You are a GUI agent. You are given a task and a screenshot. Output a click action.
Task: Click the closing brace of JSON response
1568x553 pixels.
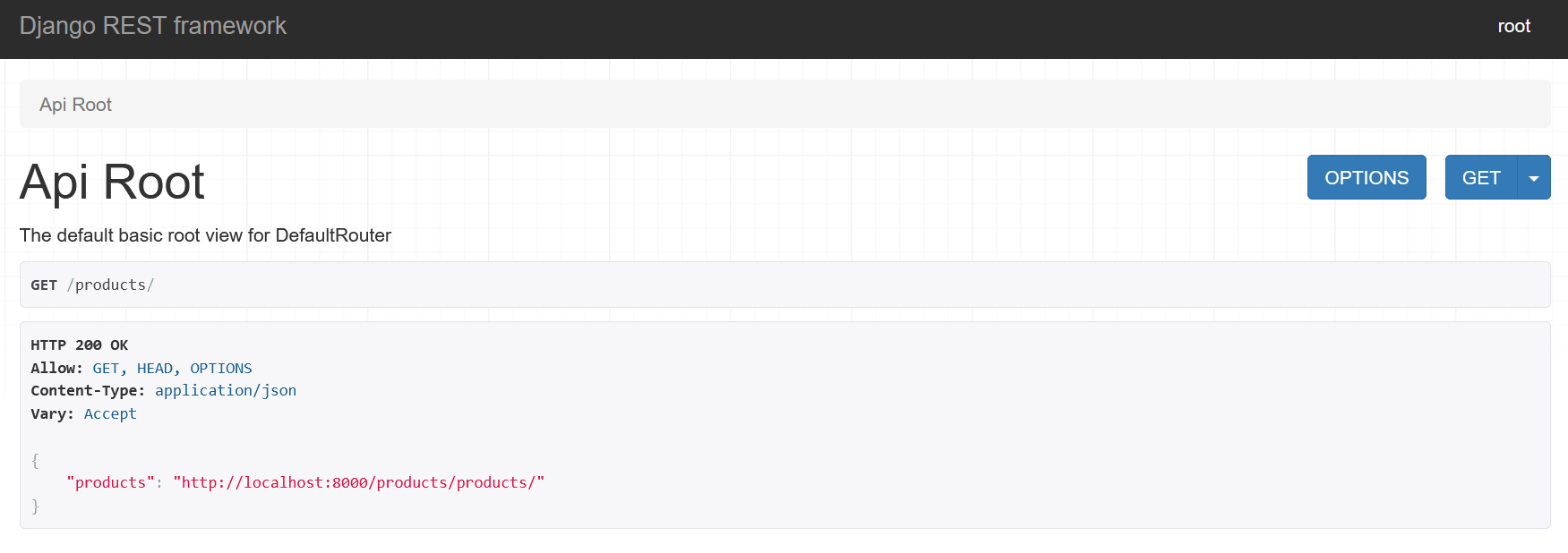point(35,506)
